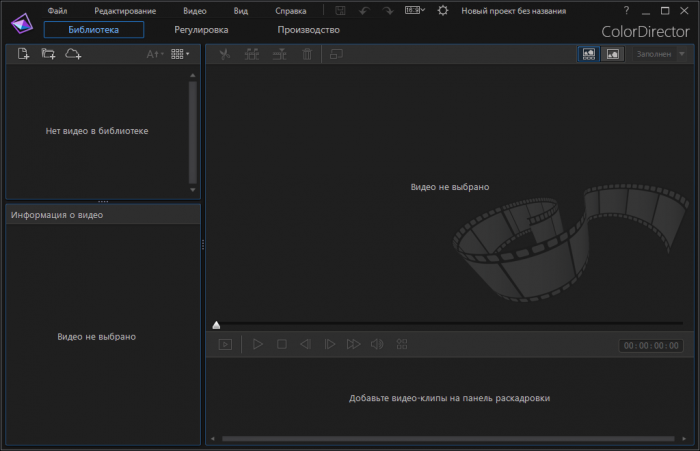Click the import video file icon

tap(24, 54)
